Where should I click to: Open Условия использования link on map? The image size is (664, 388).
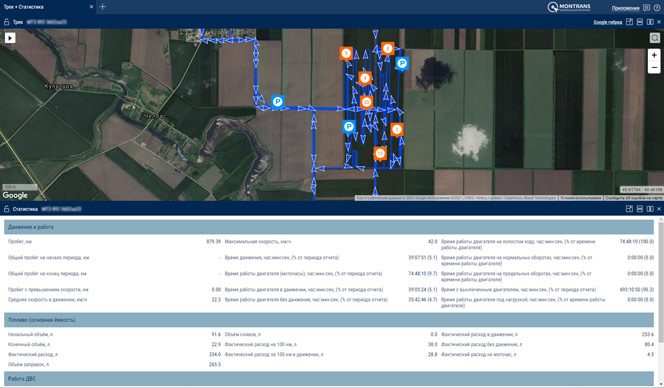(581, 198)
